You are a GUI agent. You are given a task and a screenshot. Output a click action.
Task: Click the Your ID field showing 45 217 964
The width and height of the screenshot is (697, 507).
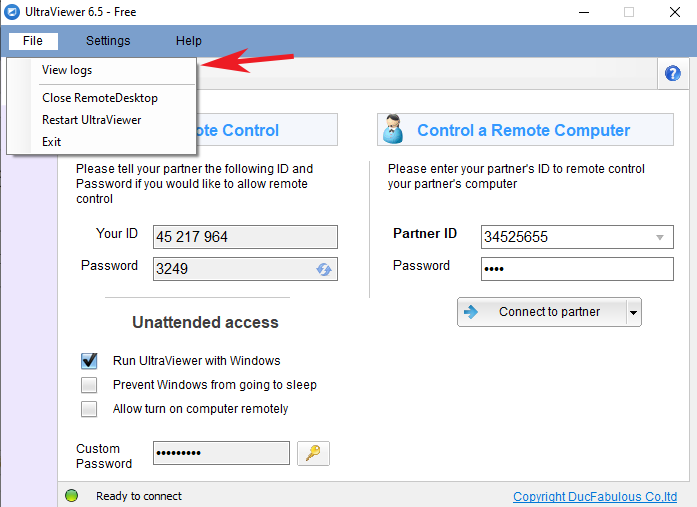pyautogui.click(x=245, y=237)
